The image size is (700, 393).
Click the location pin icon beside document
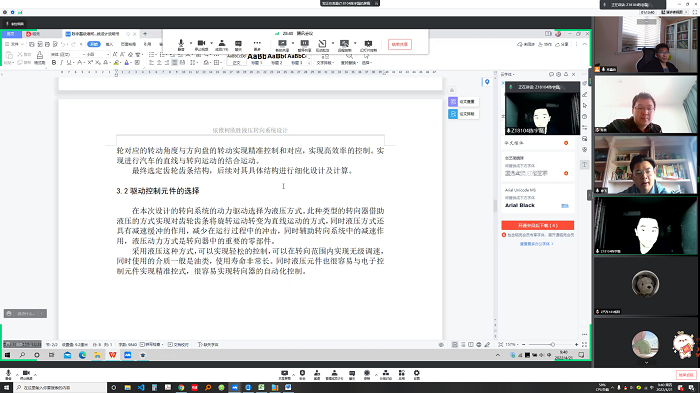(487, 82)
